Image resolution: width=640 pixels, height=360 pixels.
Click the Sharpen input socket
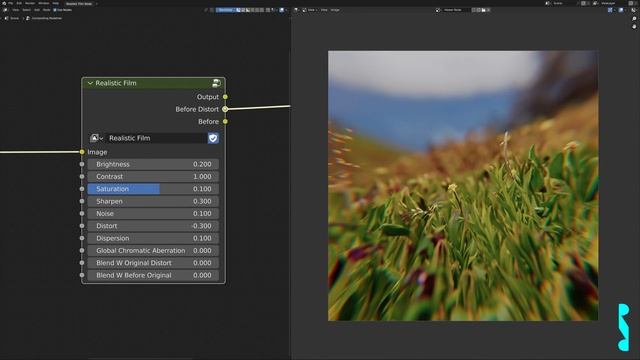(82, 201)
